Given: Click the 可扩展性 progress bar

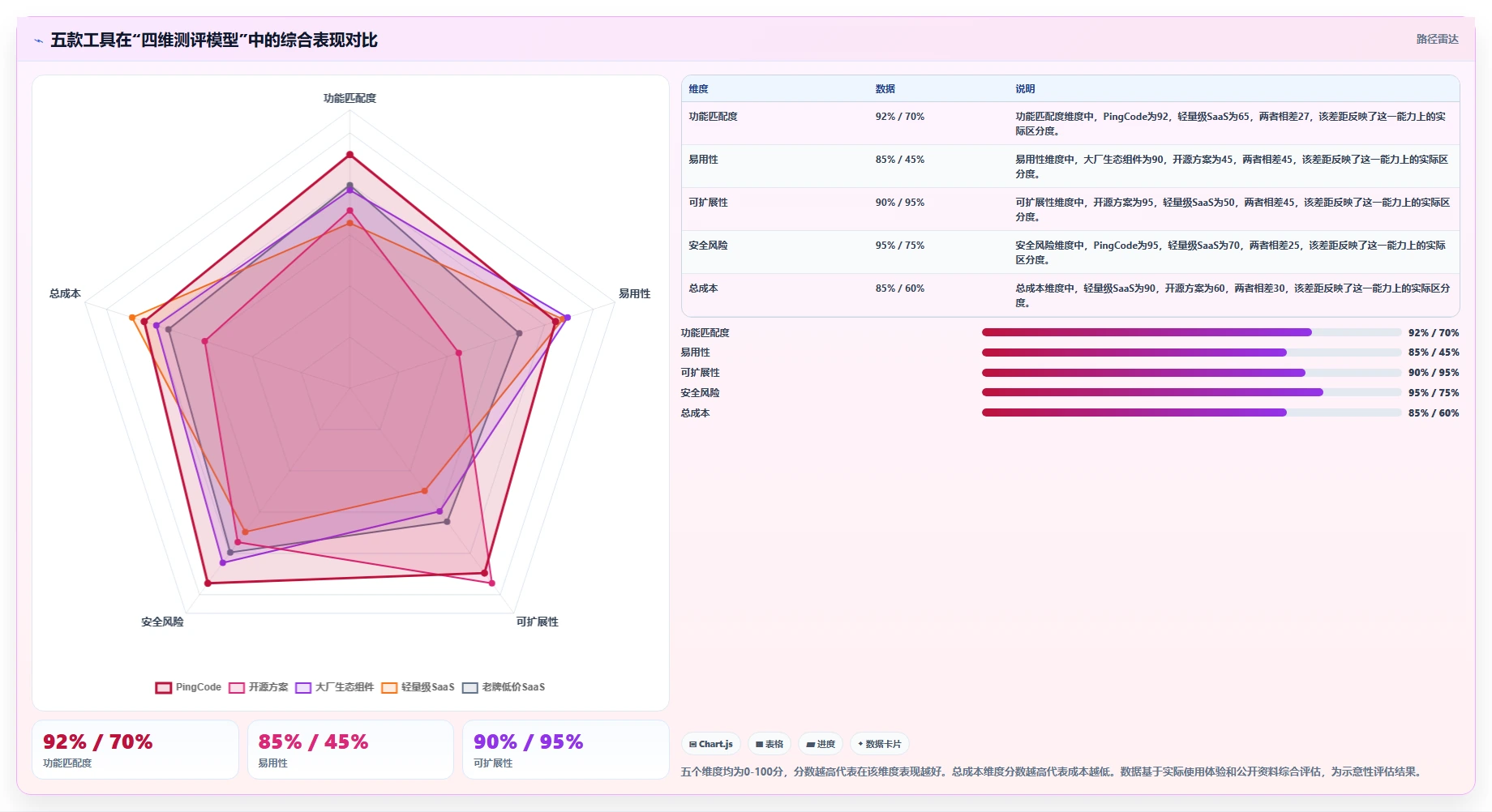Looking at the screenshot, I should tap(1191, 373).
